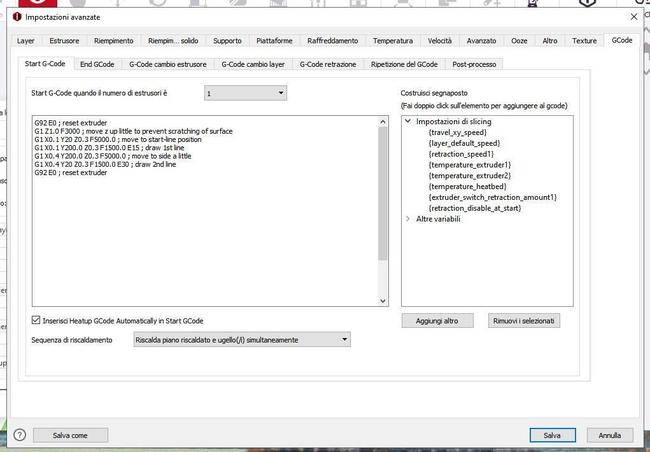
Task: Select the {travel_xy_speed} placeholder
Action: [x=457, y=132]
